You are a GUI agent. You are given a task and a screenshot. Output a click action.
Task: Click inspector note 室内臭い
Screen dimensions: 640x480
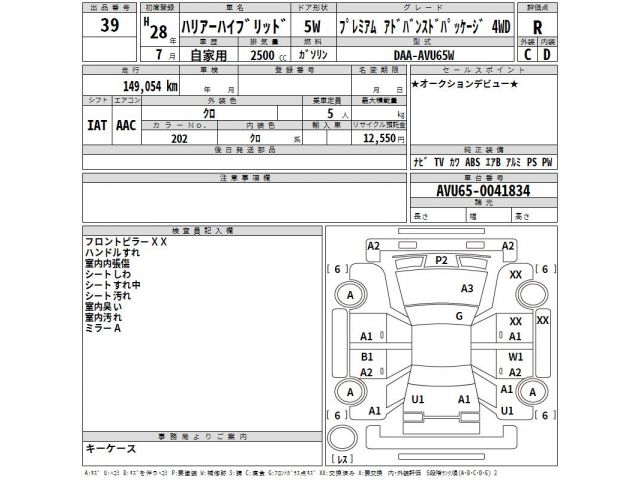point(103,307)
